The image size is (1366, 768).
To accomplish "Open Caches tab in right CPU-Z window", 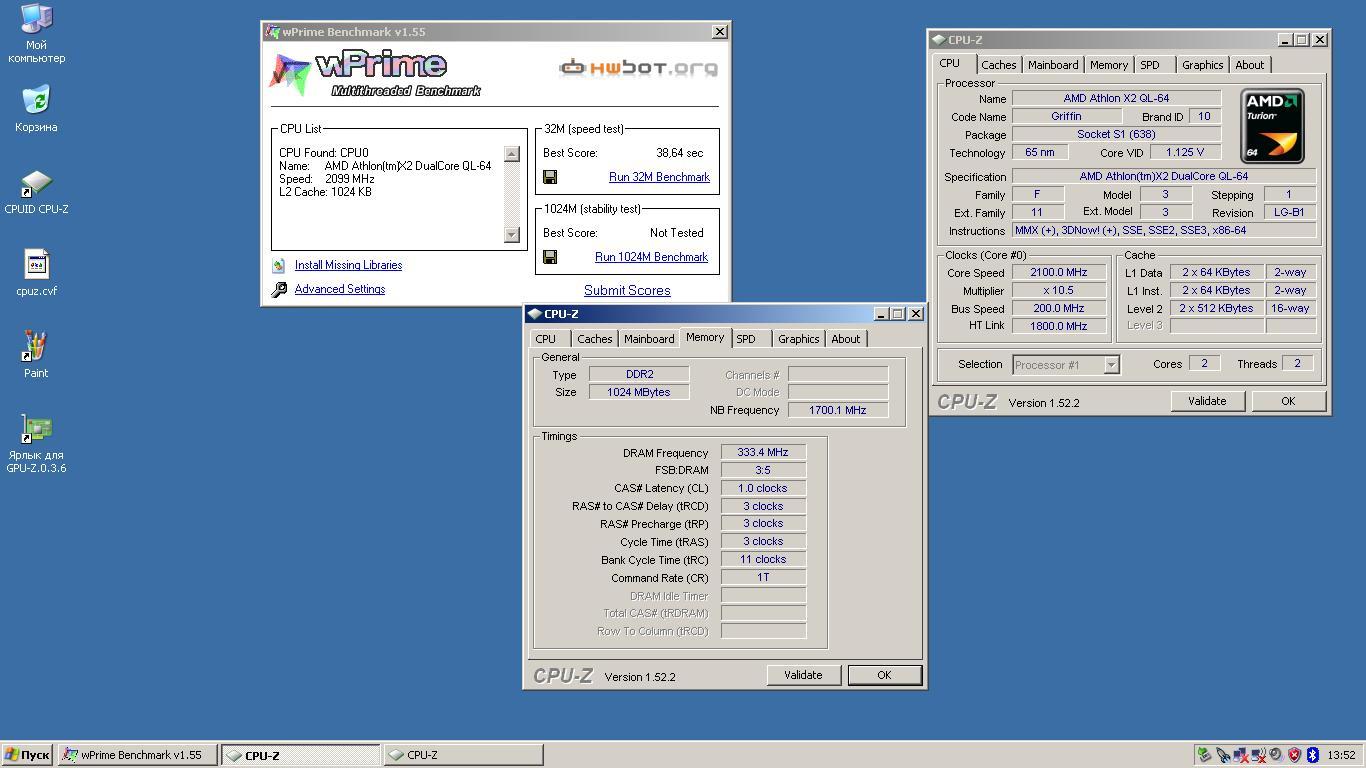I will point(998,65).
